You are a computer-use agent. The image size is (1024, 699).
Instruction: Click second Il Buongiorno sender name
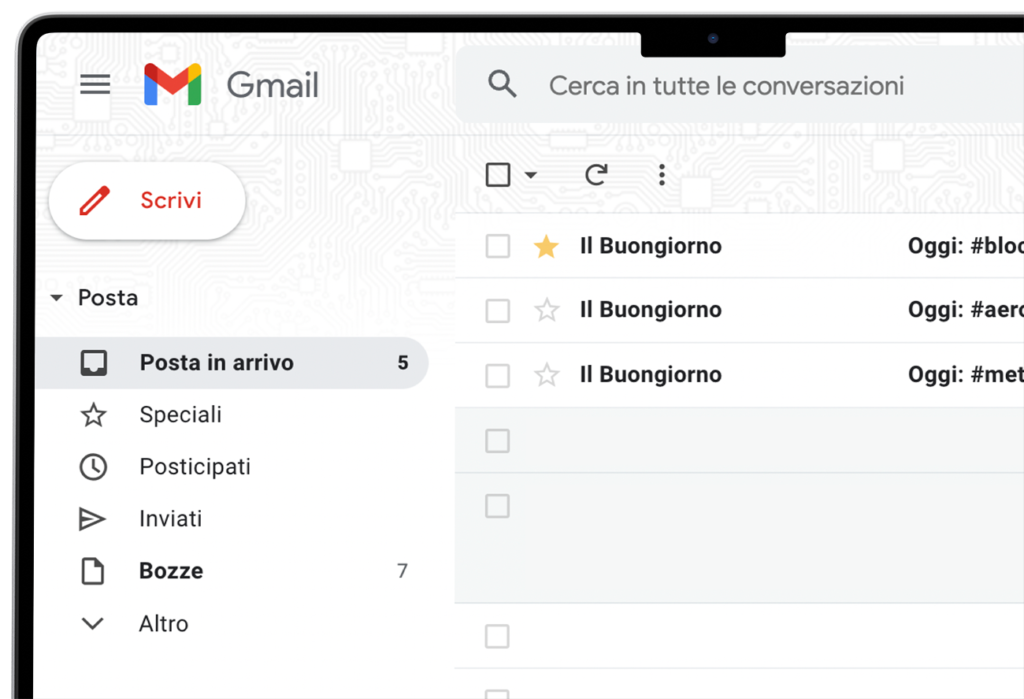pos(650,310)
